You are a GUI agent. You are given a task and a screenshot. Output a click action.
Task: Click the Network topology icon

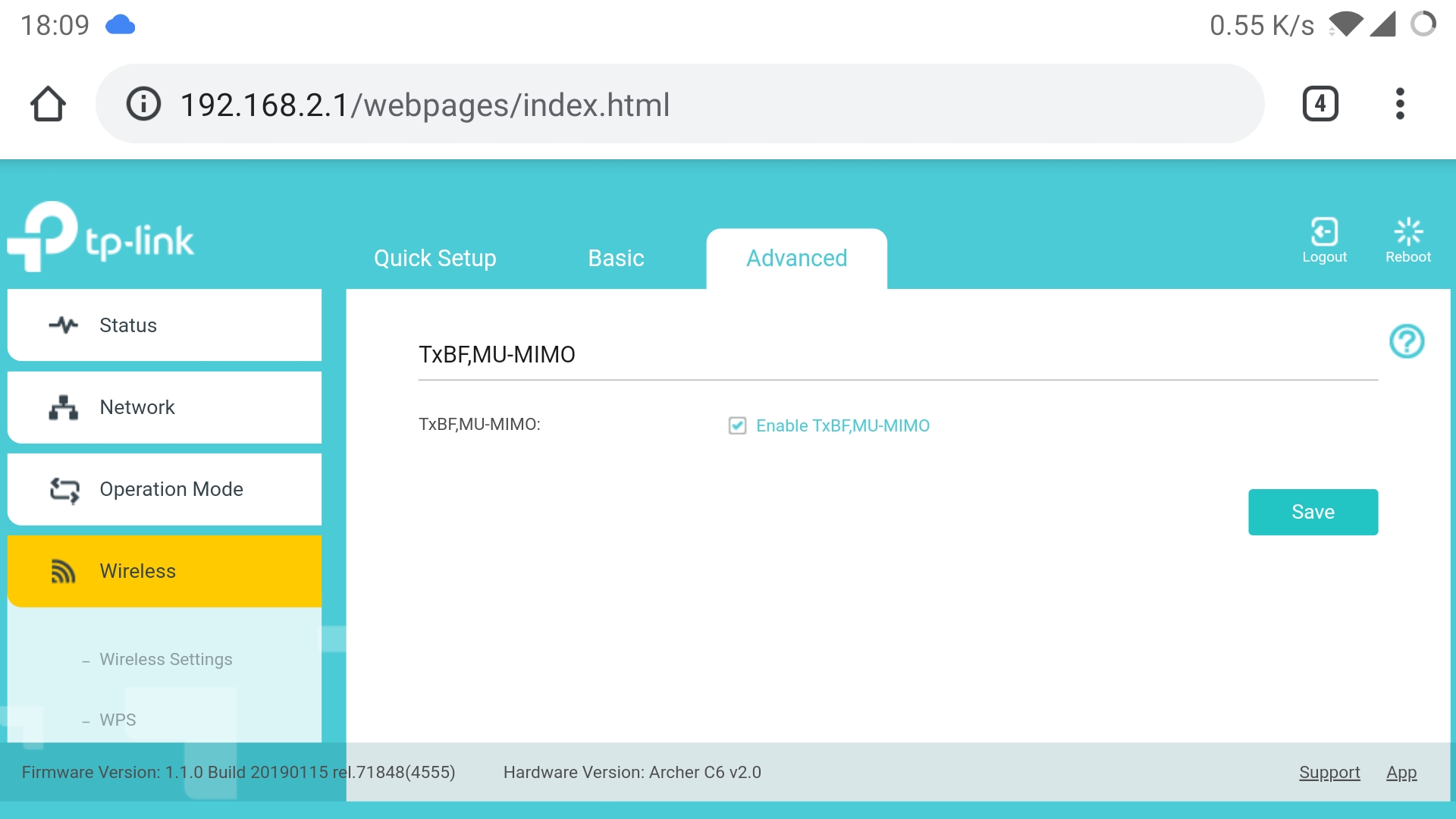click(x=64, y=407)
